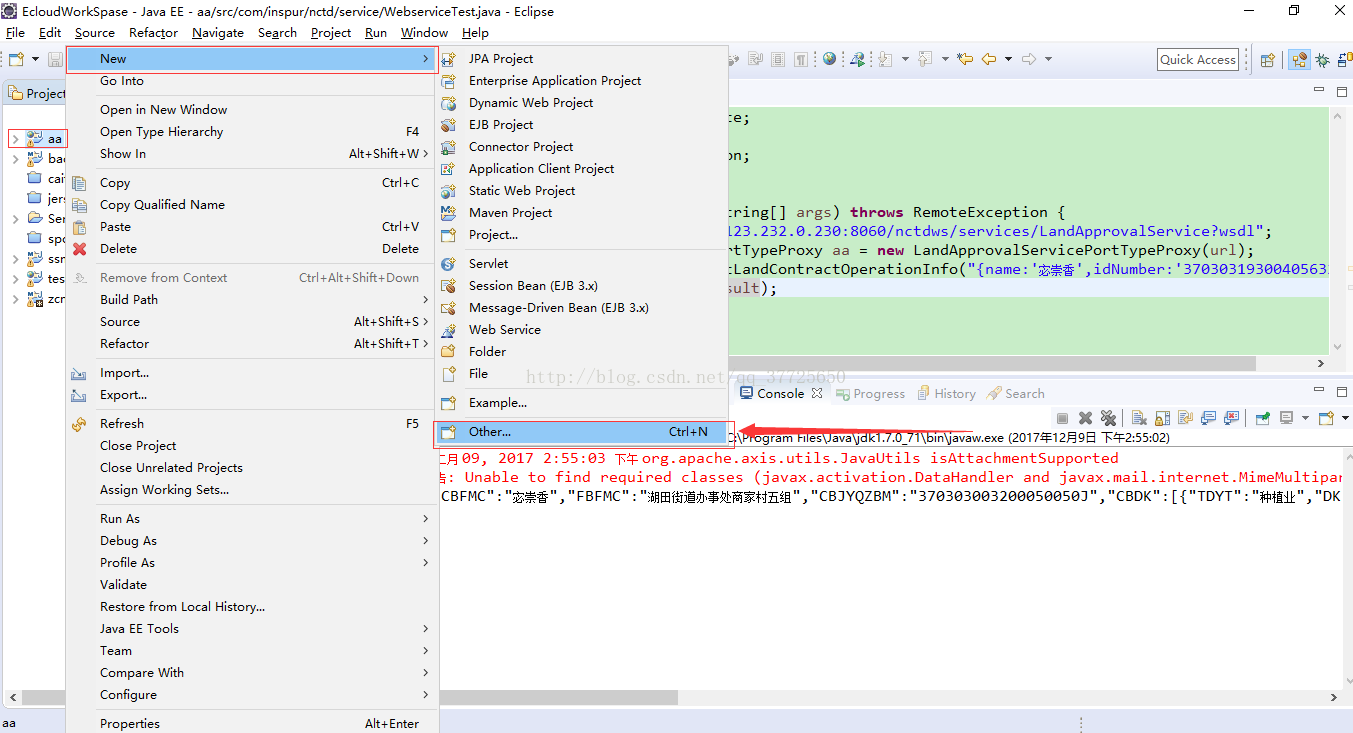Image resolution: width=1353 pixels, height=733 pixels.
Task: Select Properties in context menu
Action: click(x=252, y=723)
